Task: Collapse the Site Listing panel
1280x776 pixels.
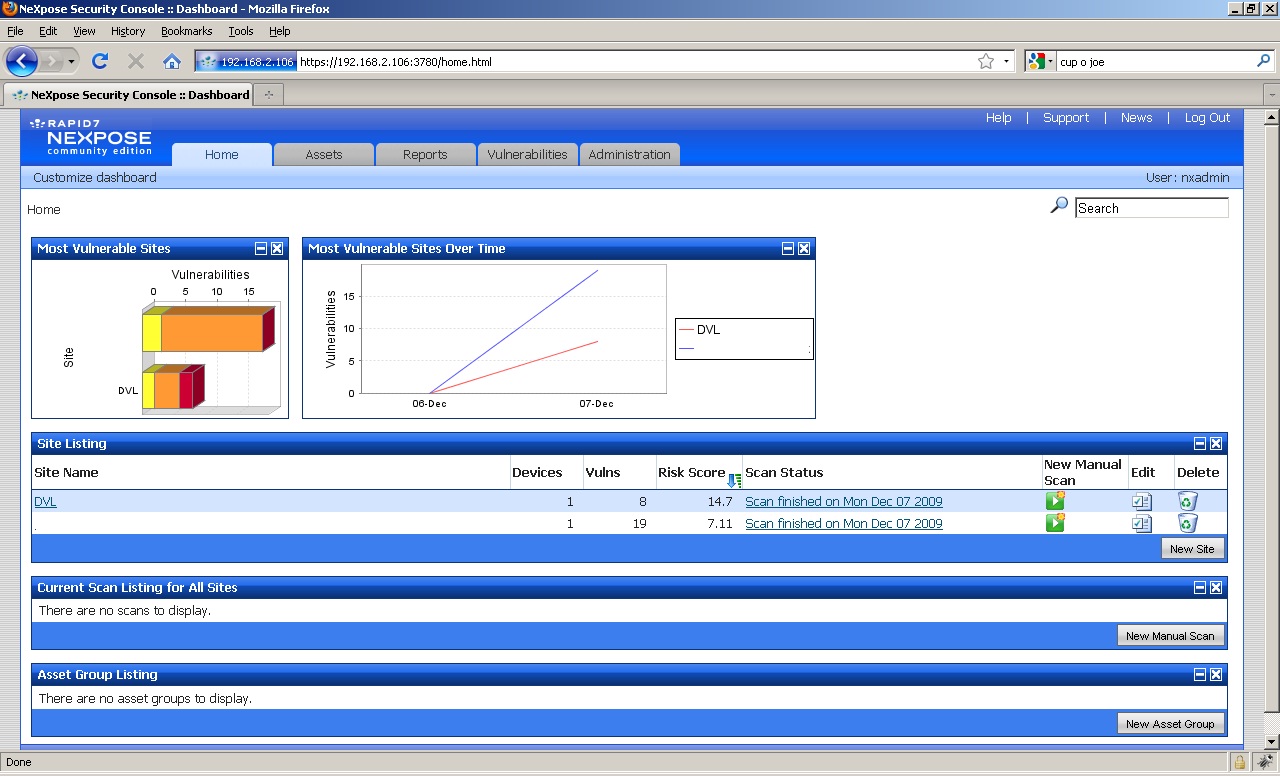Action: 1200,444
